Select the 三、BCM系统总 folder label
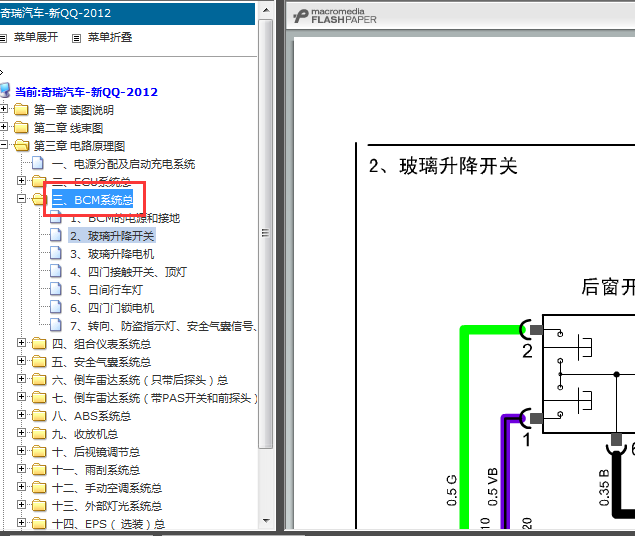 [x=92, y=200]
